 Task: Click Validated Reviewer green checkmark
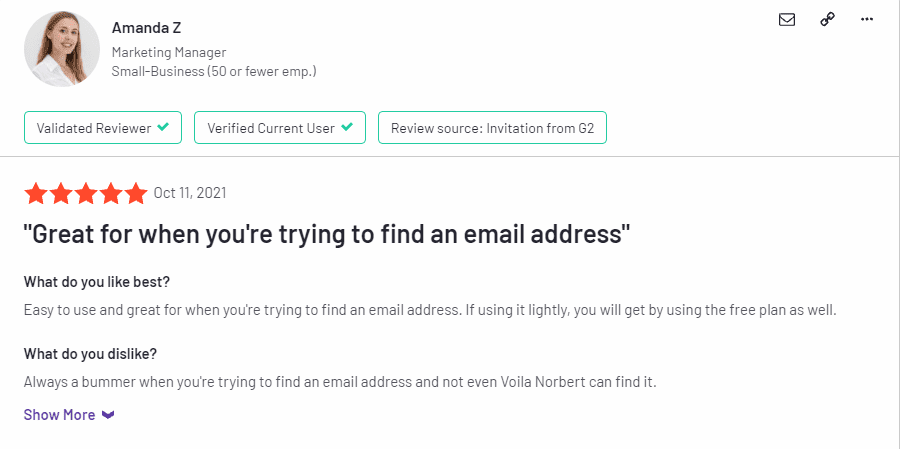pyautogui.click(x=164, y=127)
